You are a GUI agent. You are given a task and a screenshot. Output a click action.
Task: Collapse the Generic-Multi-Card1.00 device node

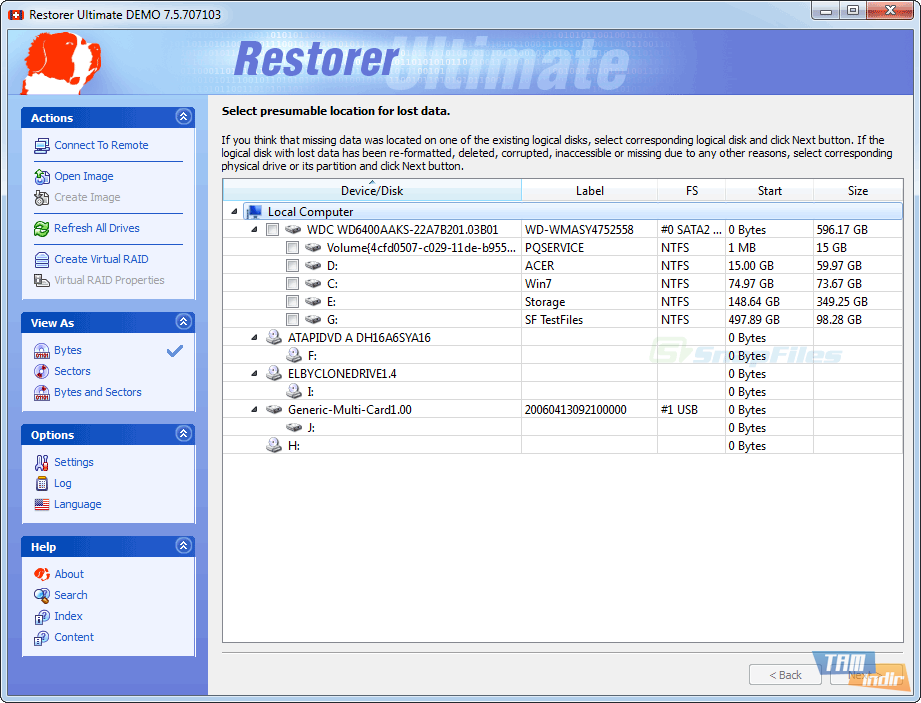[x=254, y=410]
